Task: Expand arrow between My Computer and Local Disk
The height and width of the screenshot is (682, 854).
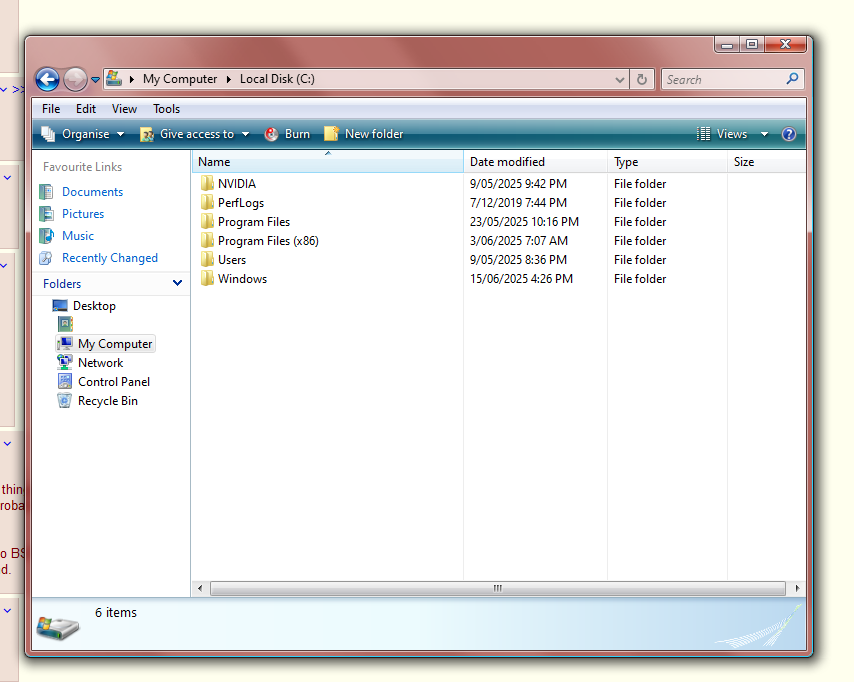Action: 229,80
